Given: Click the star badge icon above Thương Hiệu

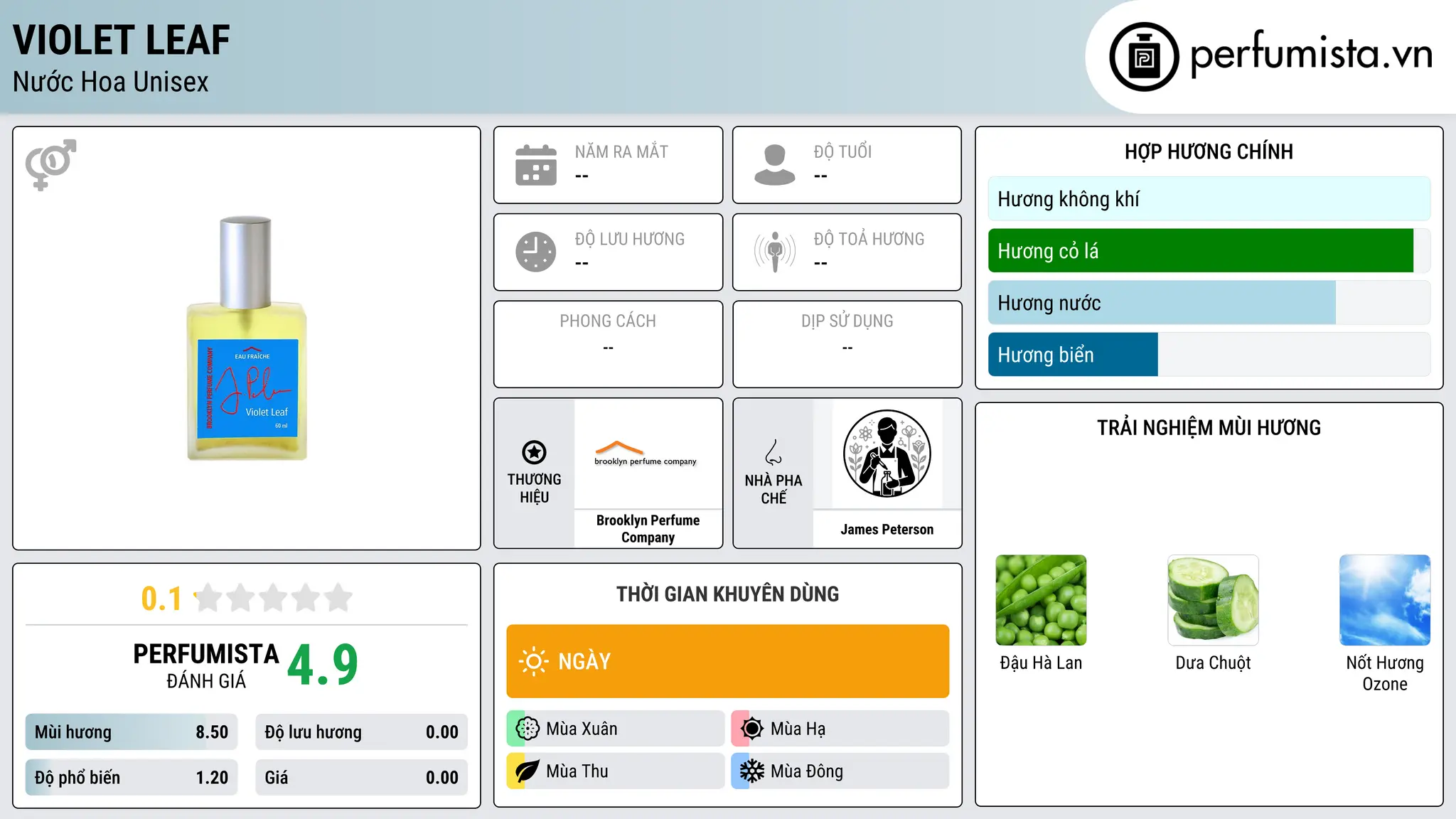Looking at the screenshot, I should pyautogui.click(x=534, y=452).
